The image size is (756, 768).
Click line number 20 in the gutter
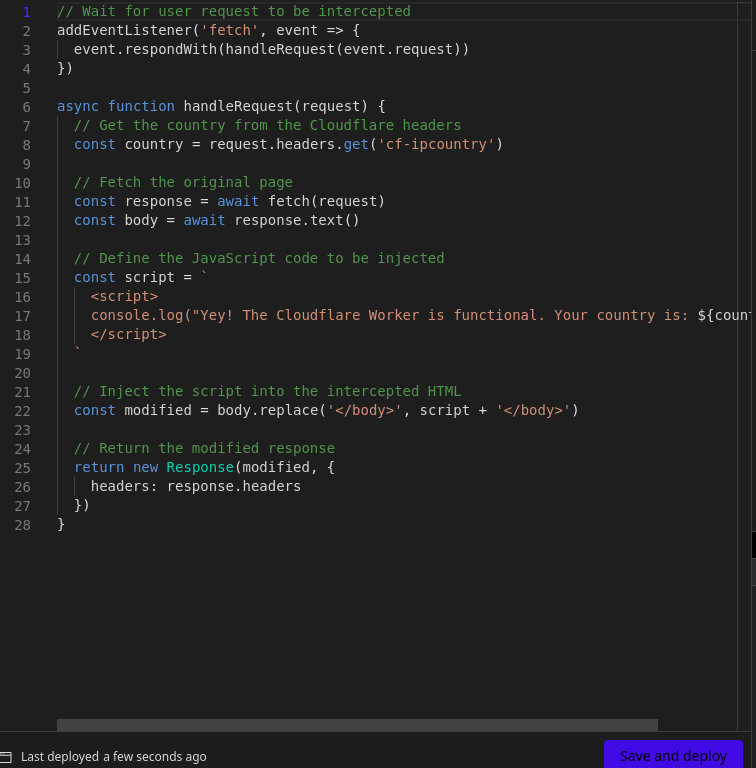(23, 374)
